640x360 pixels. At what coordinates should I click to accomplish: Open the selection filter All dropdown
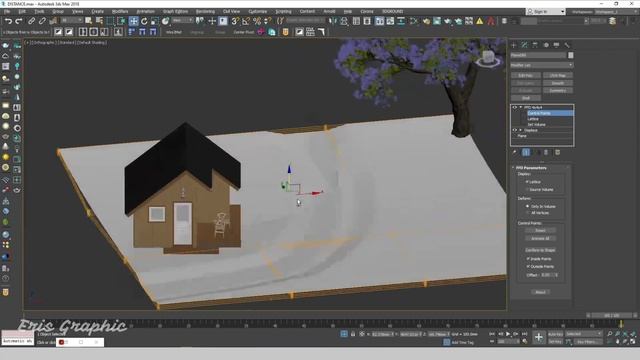pyautogui.click(x=71, y=20)
